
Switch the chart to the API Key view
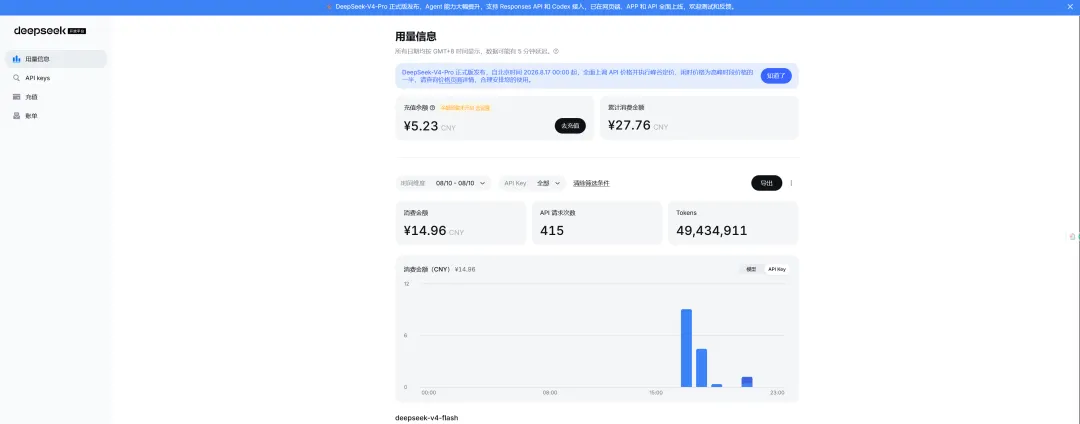pyautogui.click(x=776, y=269)
